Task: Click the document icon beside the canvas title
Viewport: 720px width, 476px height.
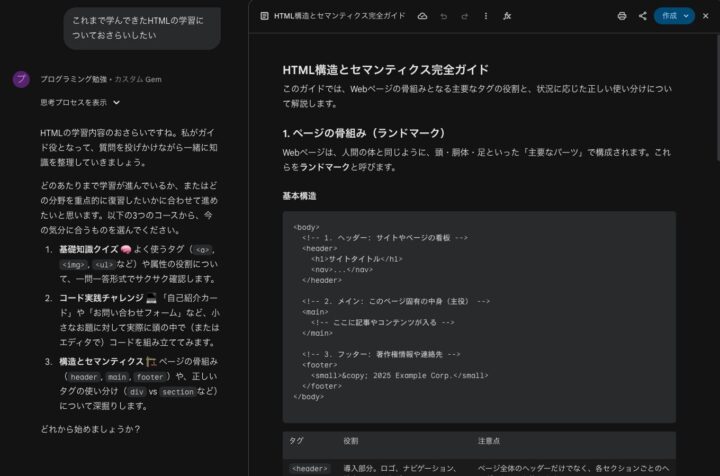Action: (264, 16)
